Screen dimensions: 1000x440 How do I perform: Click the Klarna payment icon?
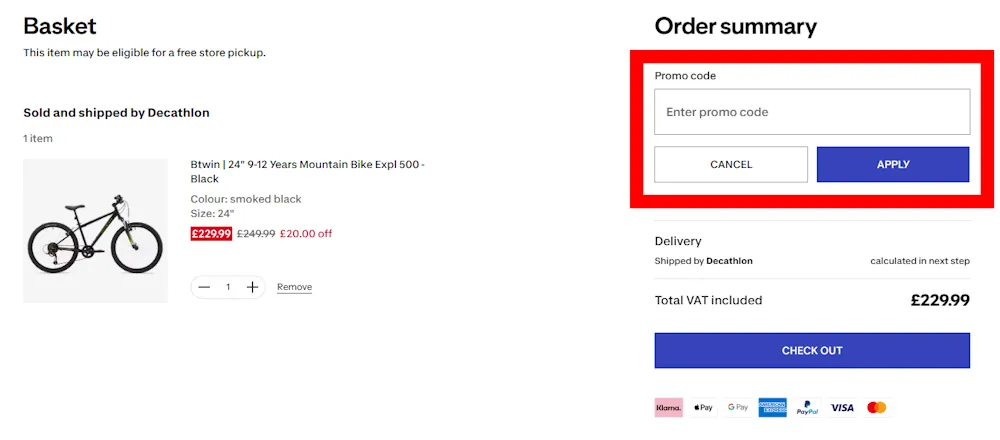click(x=668, y=408)
